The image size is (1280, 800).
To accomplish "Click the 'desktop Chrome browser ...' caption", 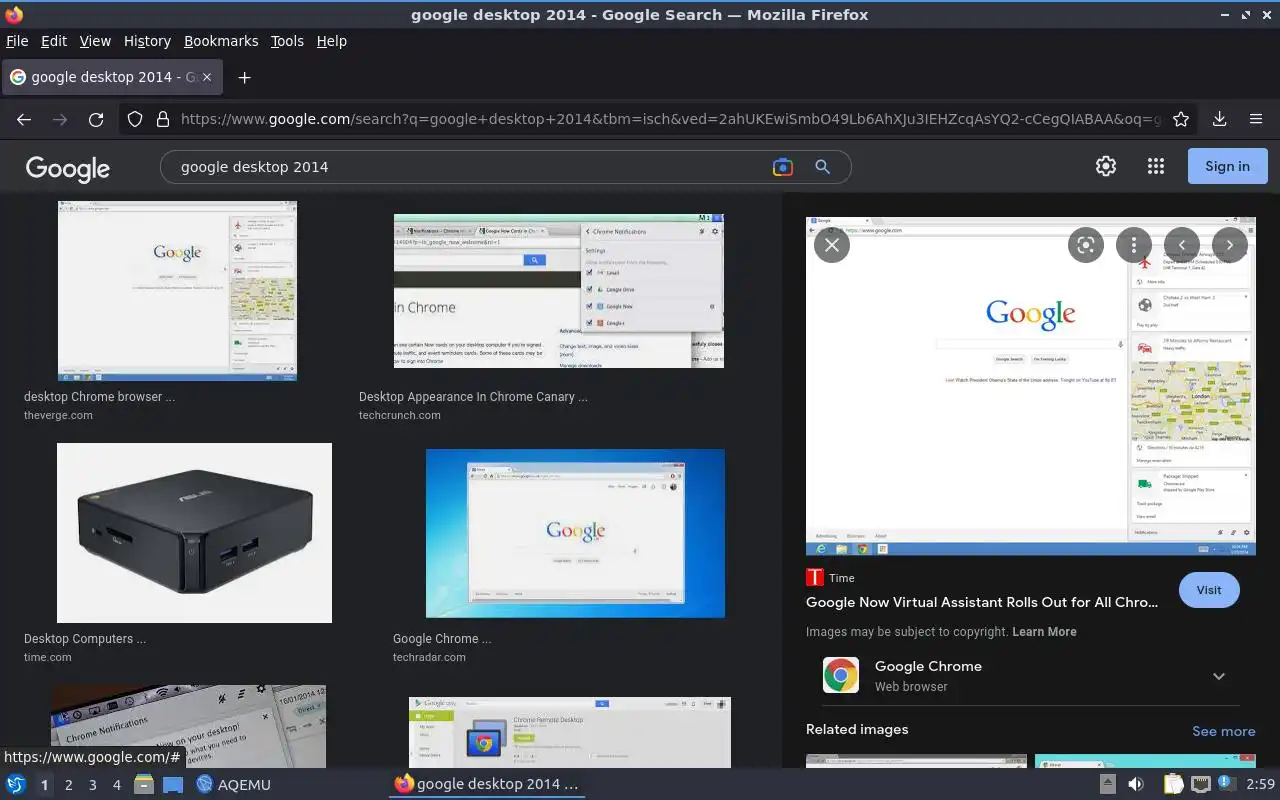I will [x=99, y=397].
